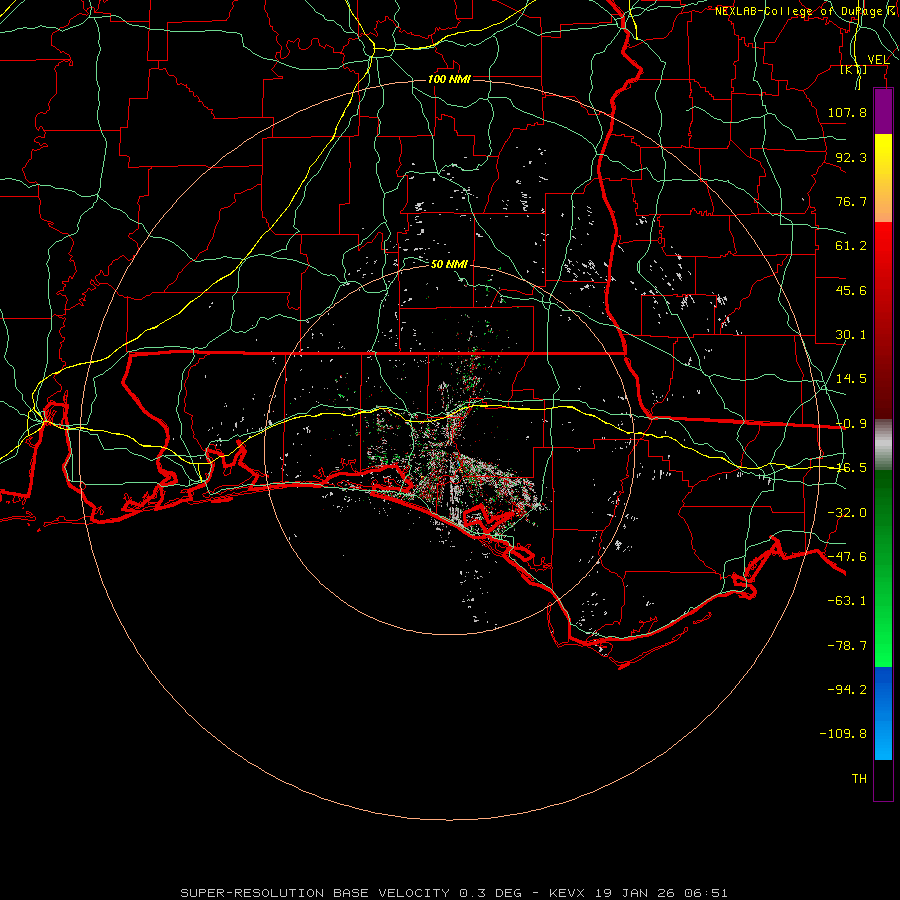The height and width of the screenshot is (900, 900).
Task: Pick the purple segment of the velocity color bar
Action: pos(883,111)
